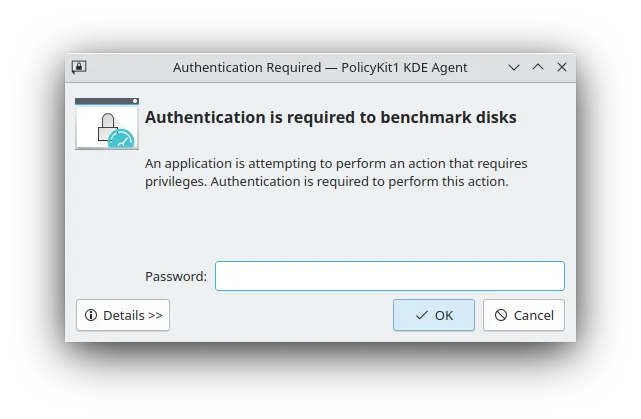Click the Password: label
641x419 pixels.
pos(176,276)
